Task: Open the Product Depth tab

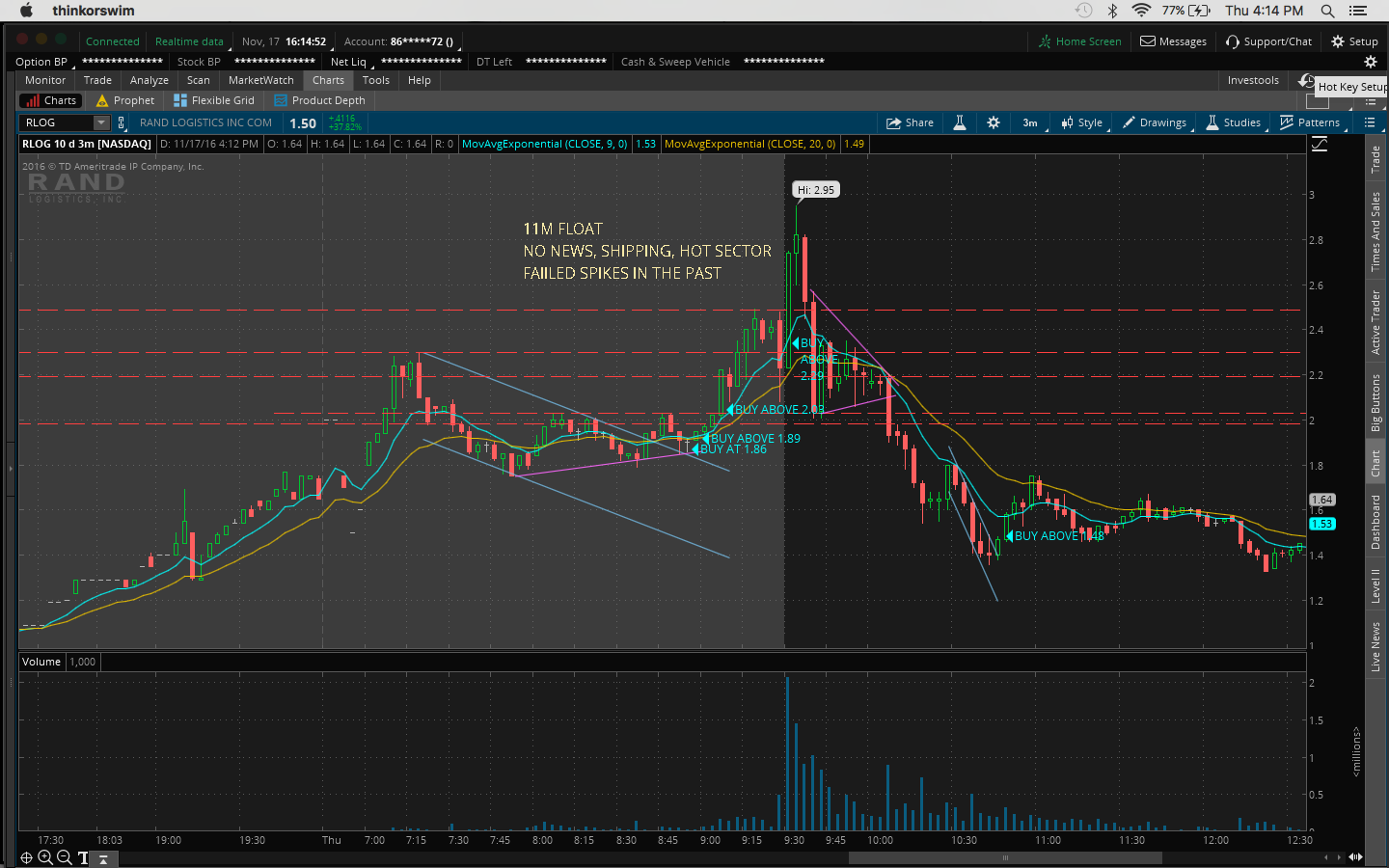Action: click(x=319, y=100)
